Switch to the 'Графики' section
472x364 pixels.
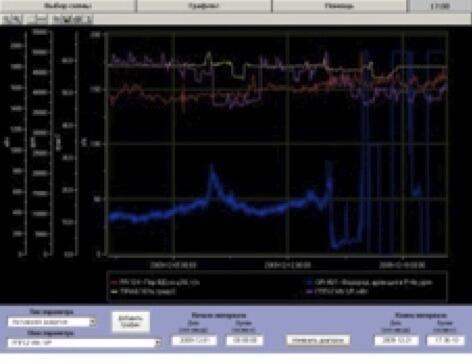[x=204, y=6]
